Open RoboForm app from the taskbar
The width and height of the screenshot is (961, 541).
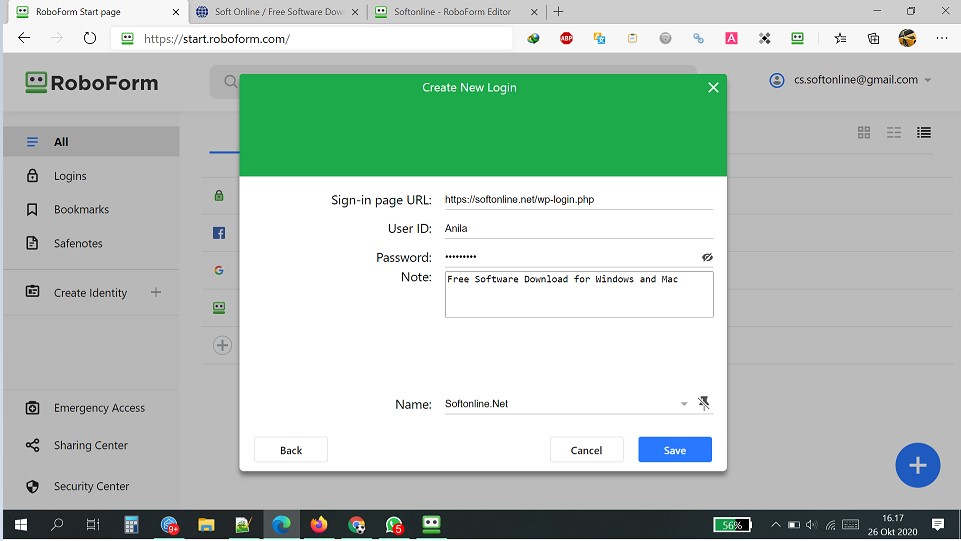431,525
